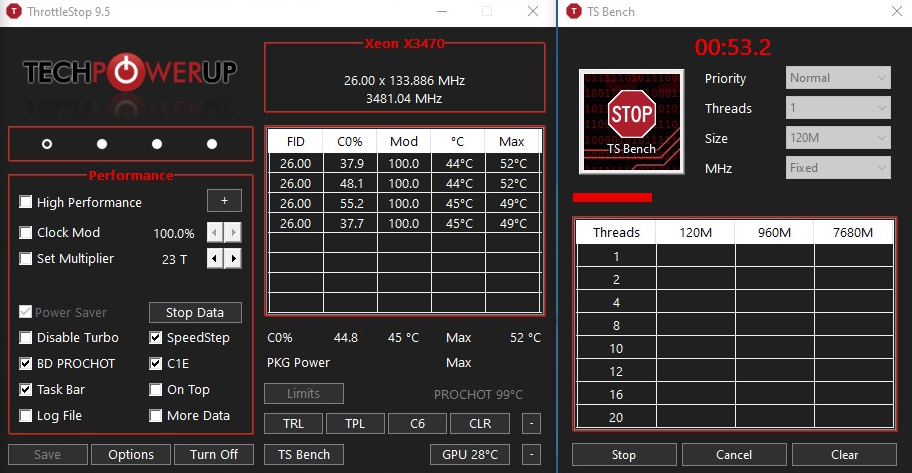
Task: Click the Limits button
Action: pyautogui.click(x=304, y=393)
